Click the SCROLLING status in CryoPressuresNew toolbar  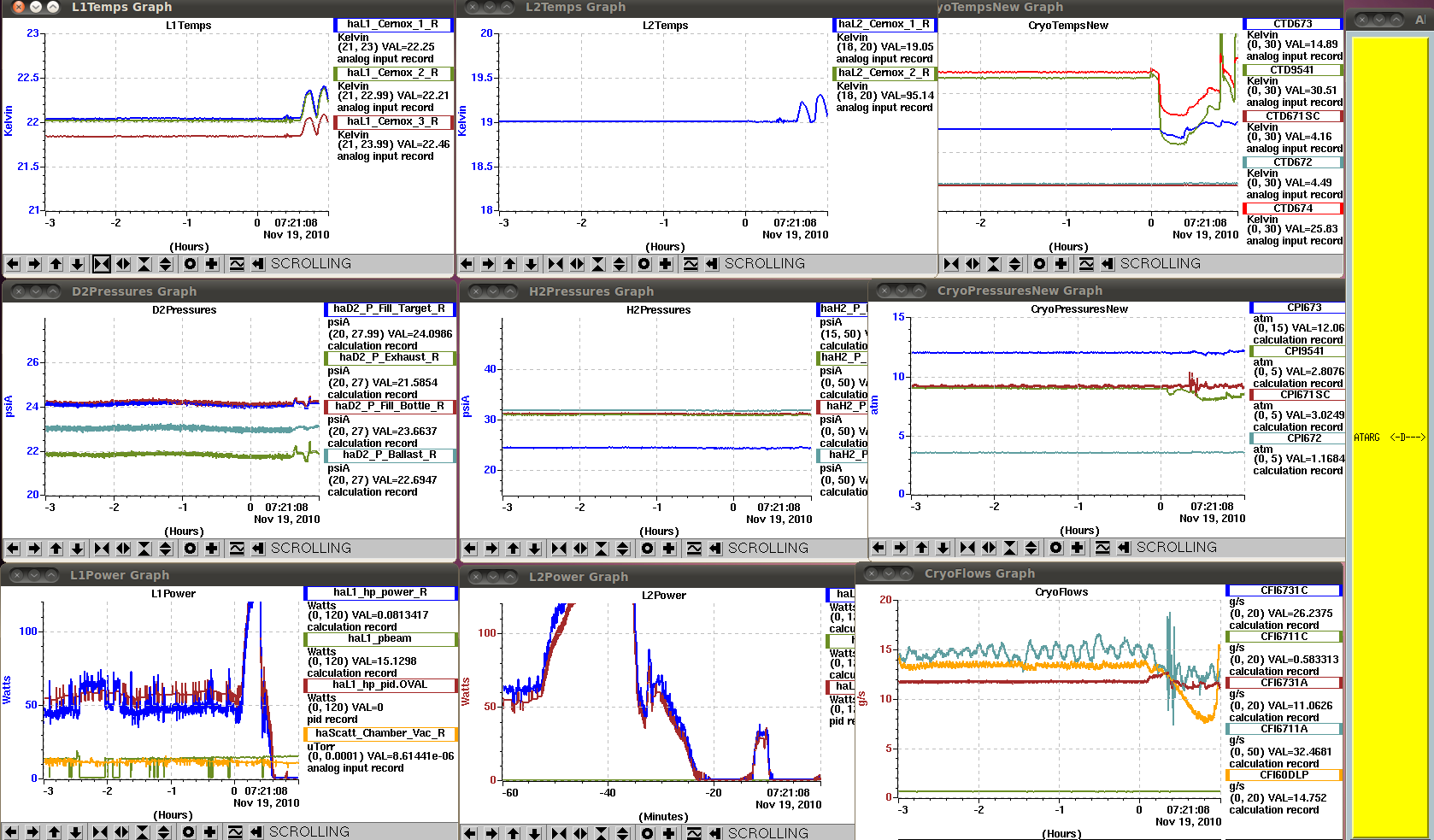[1177, 548]
